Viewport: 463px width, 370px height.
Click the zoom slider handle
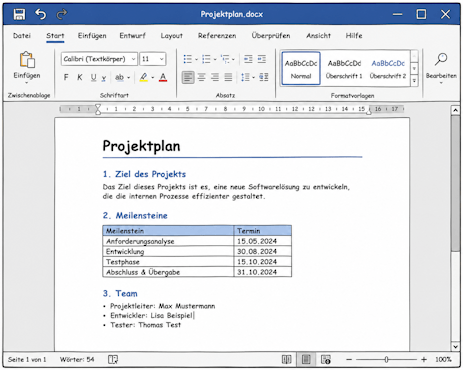tap(386, 359)
